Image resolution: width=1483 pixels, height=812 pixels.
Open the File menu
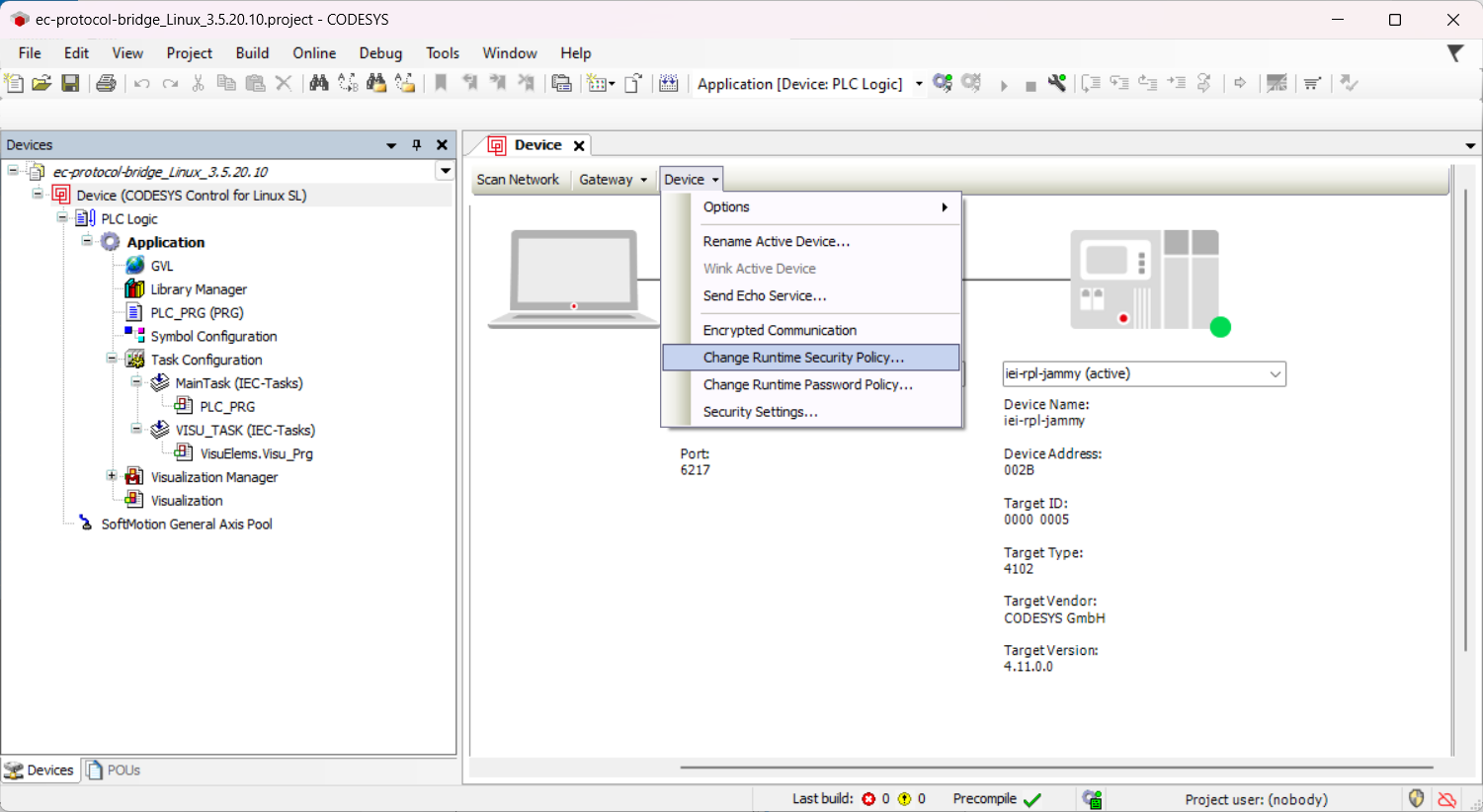click(30, 53)
